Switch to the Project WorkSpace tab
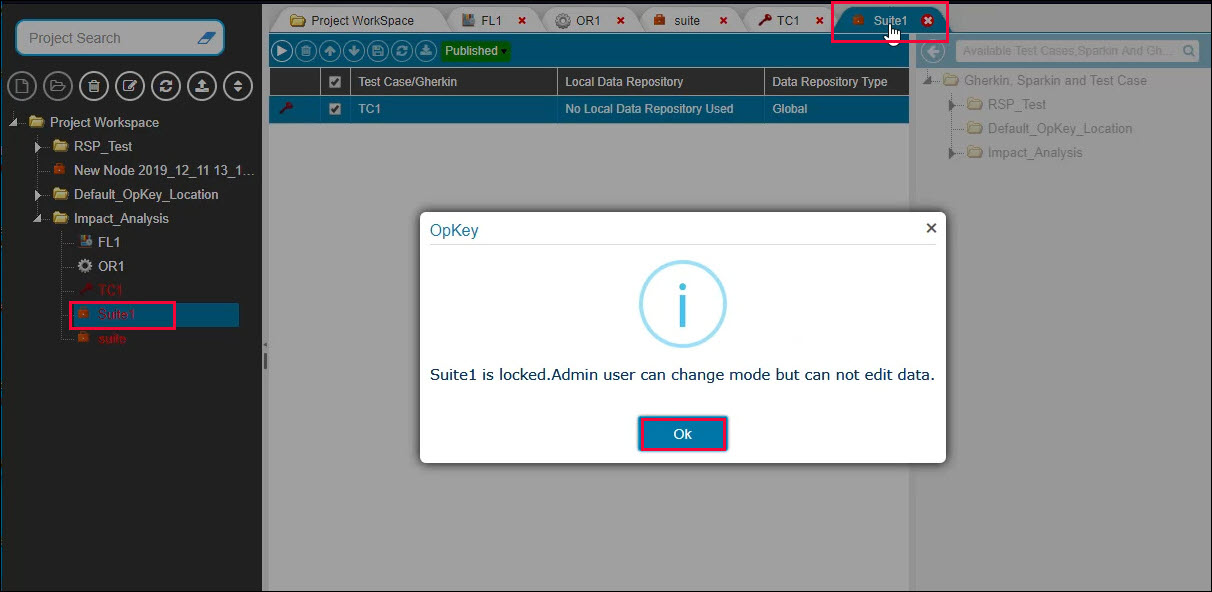This screenshot has width=1212, height=592. [x=352, y=20]
